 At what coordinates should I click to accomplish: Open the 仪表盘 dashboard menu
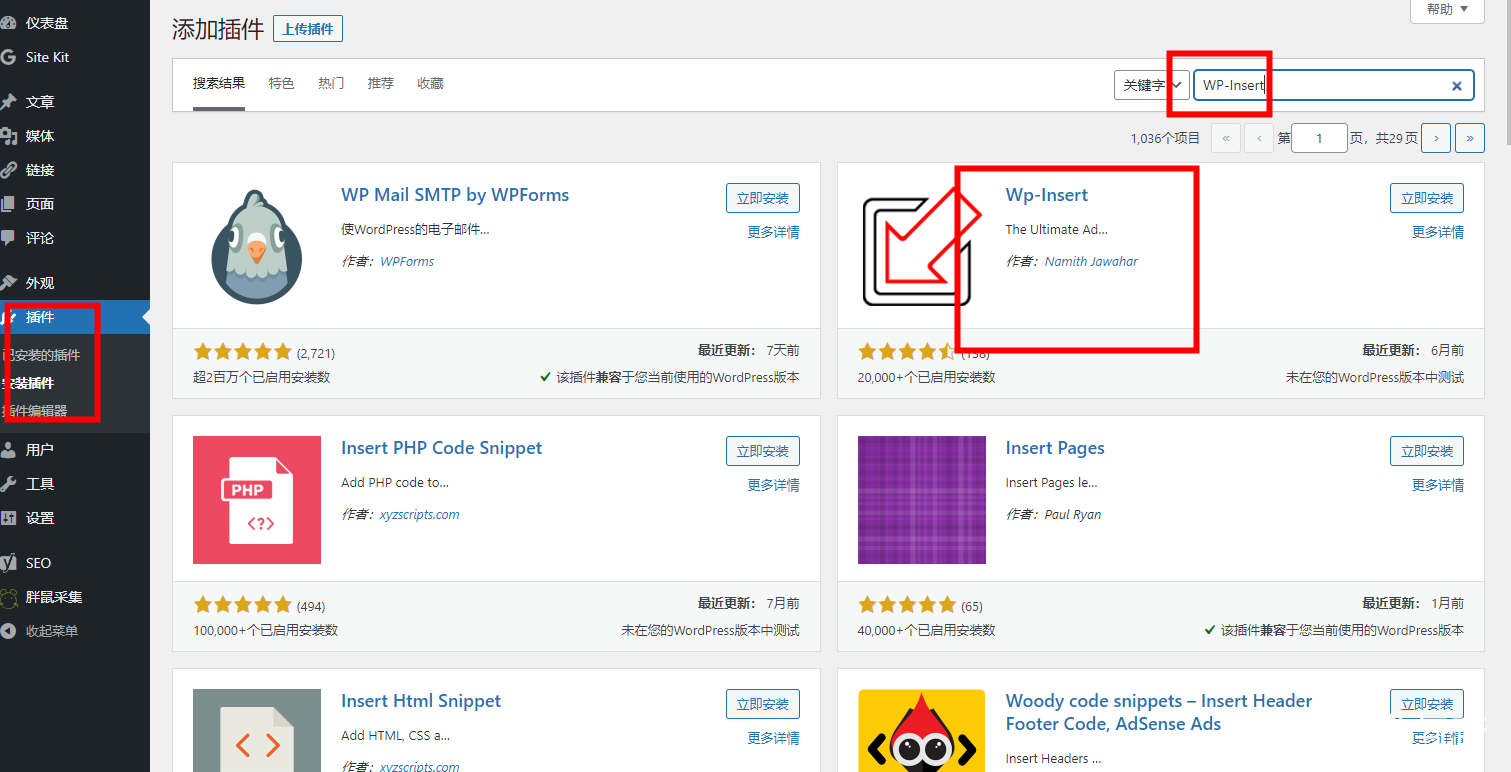74,23
